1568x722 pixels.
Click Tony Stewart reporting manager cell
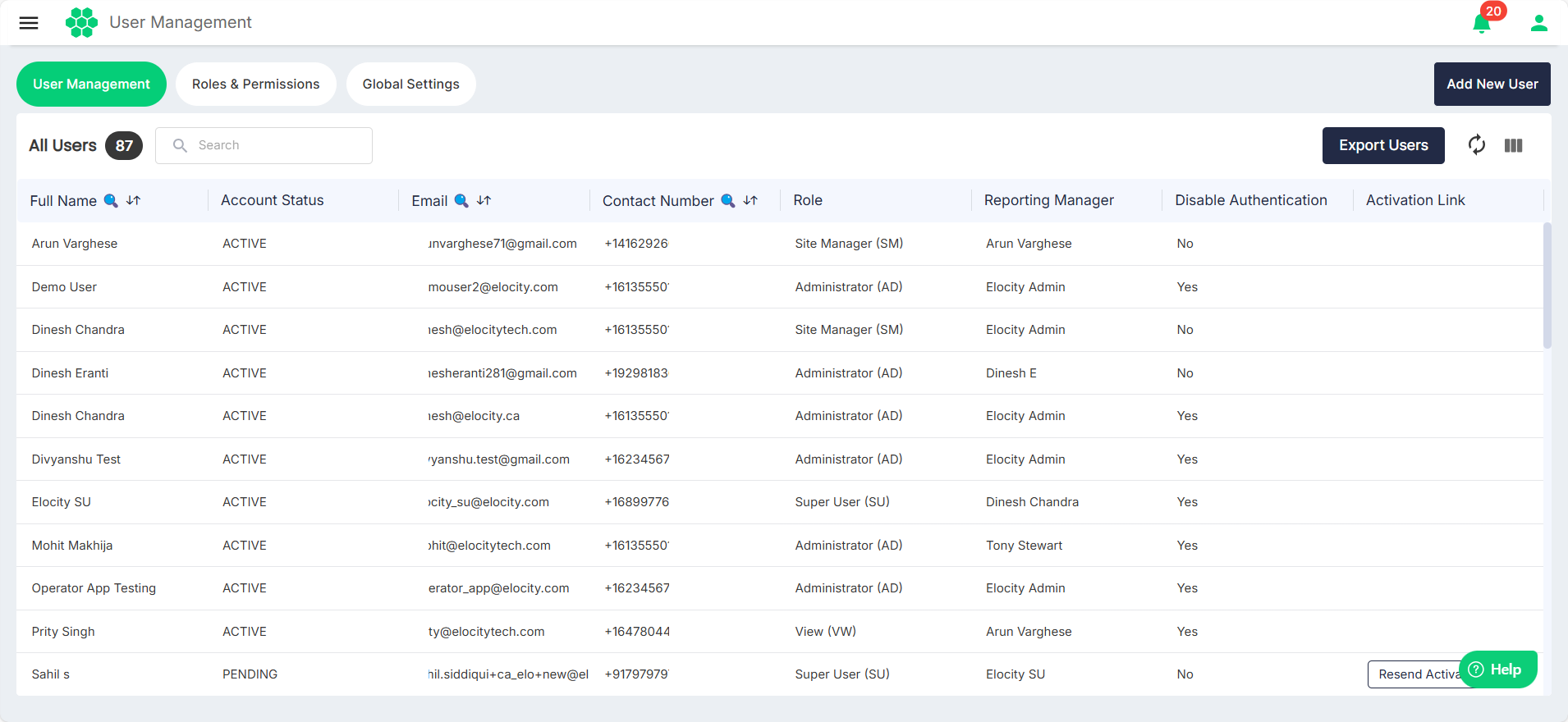click(1024, 546)
